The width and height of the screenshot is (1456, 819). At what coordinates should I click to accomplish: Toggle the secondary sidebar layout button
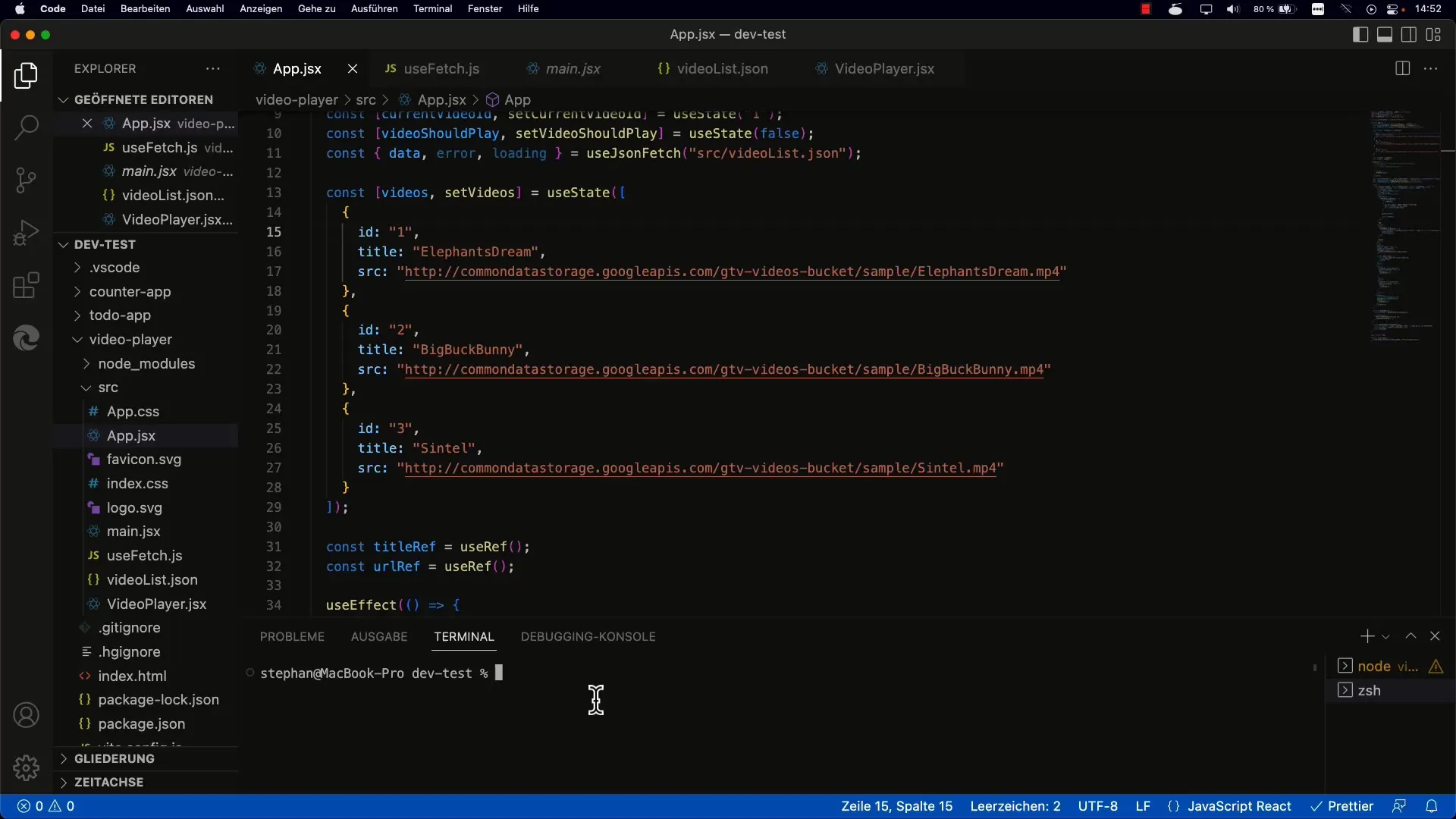(1409, 35)
